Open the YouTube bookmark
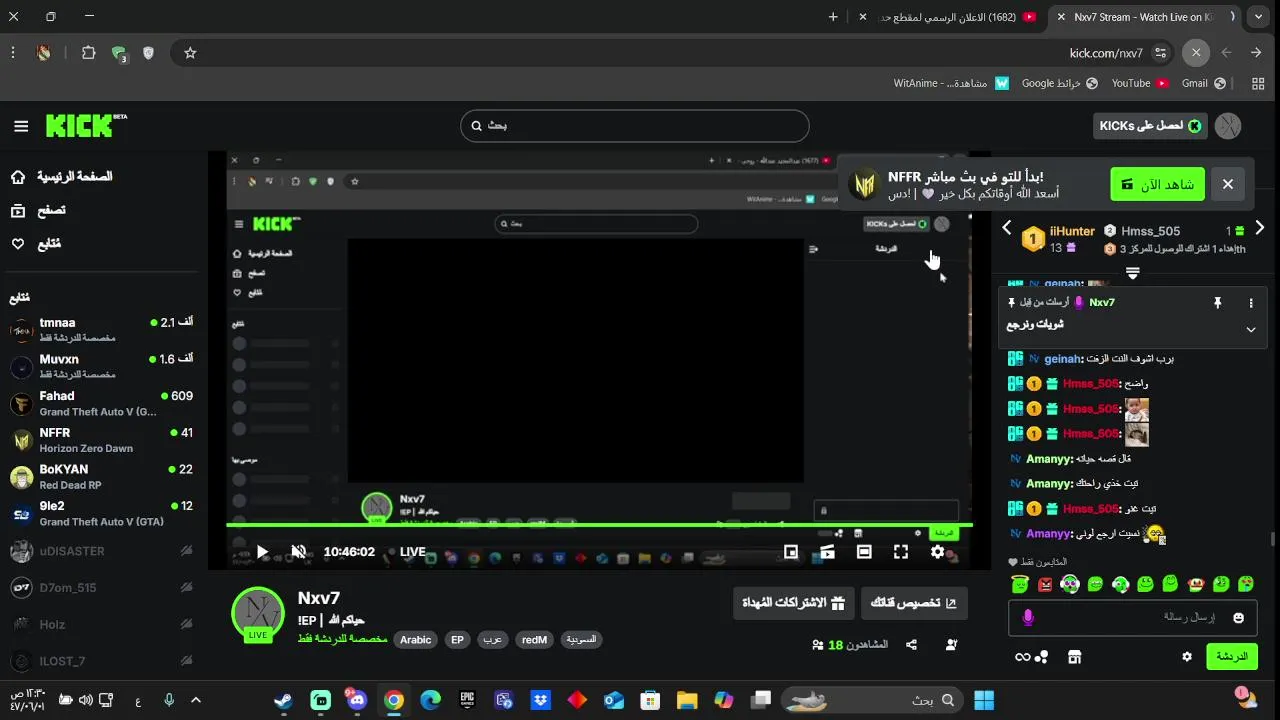This screenshot has width=1280, height=720. [1140, 84]
